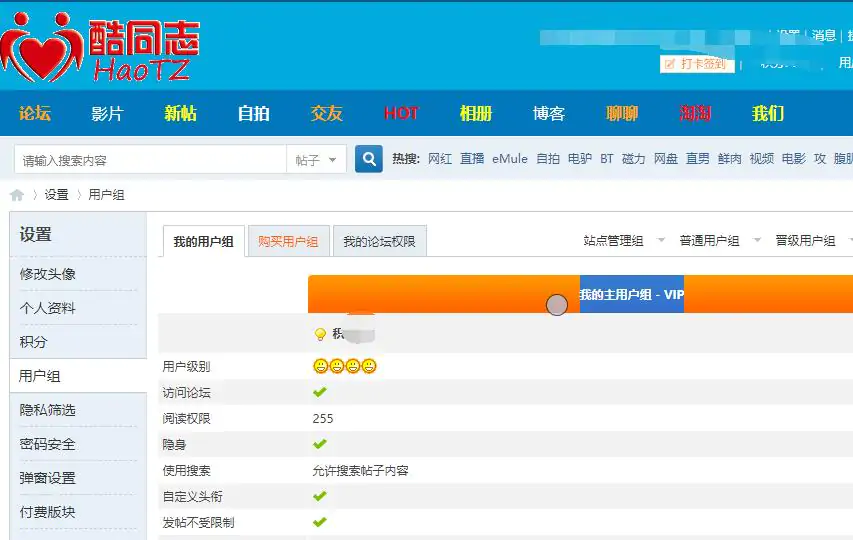
Task: Click hot search term 自拍
Action: [x=548, y=159]
